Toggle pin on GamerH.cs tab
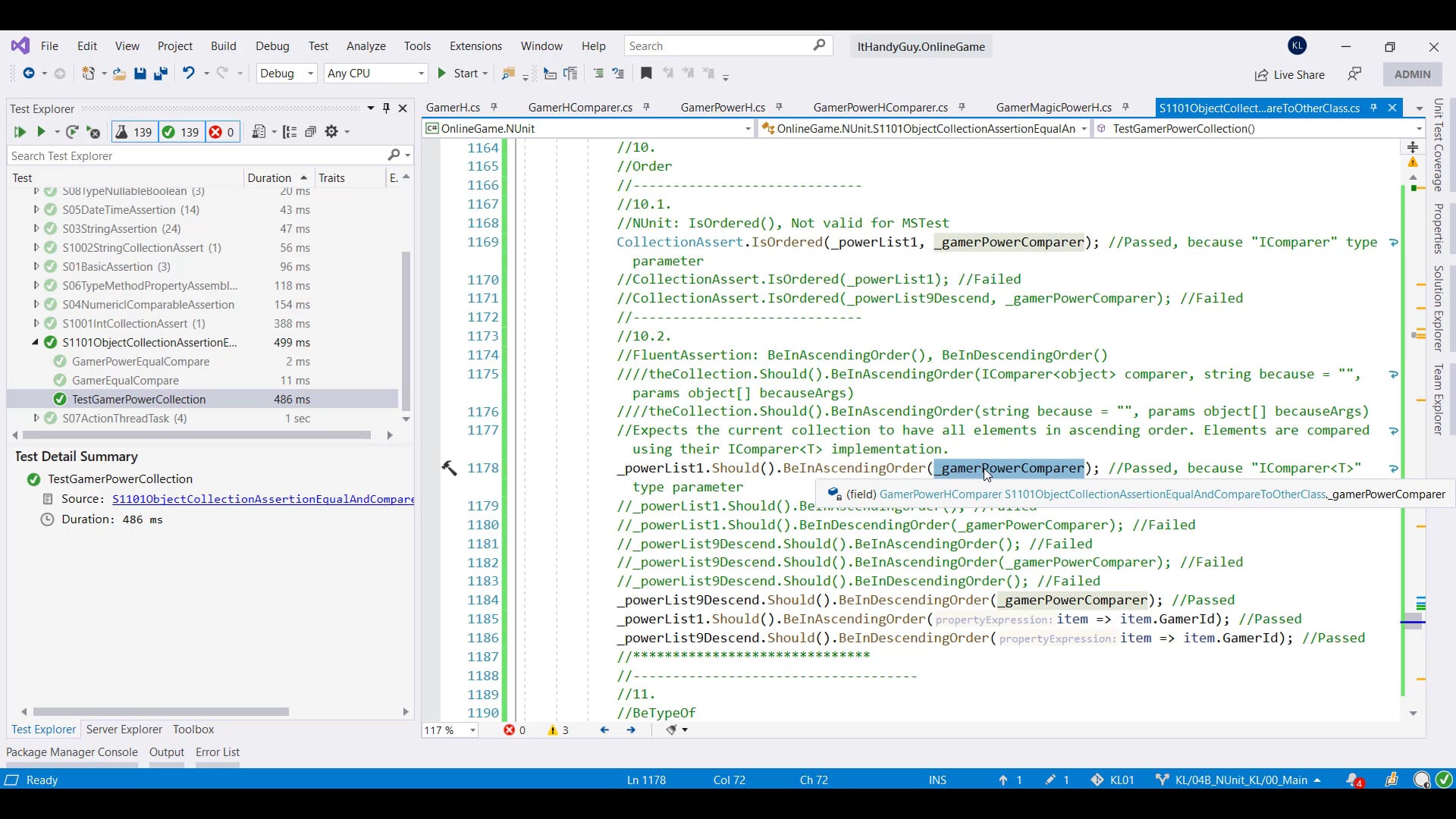Screen dimensions: 1456x819 coord(494,108)
